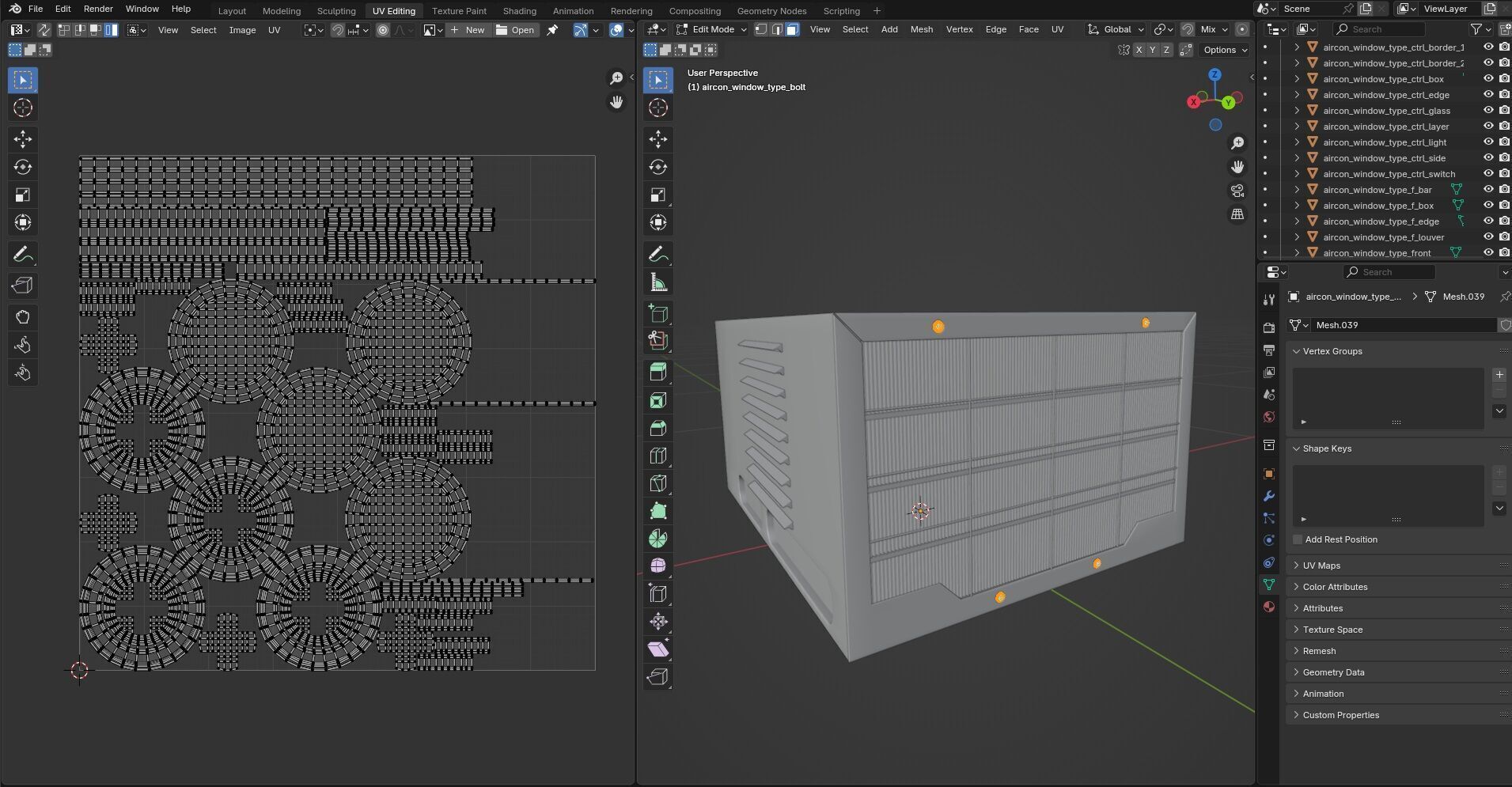Click the properties editor Search field
The height and width of the screenshot is (787, 1512).
(x=1389, y=272)
